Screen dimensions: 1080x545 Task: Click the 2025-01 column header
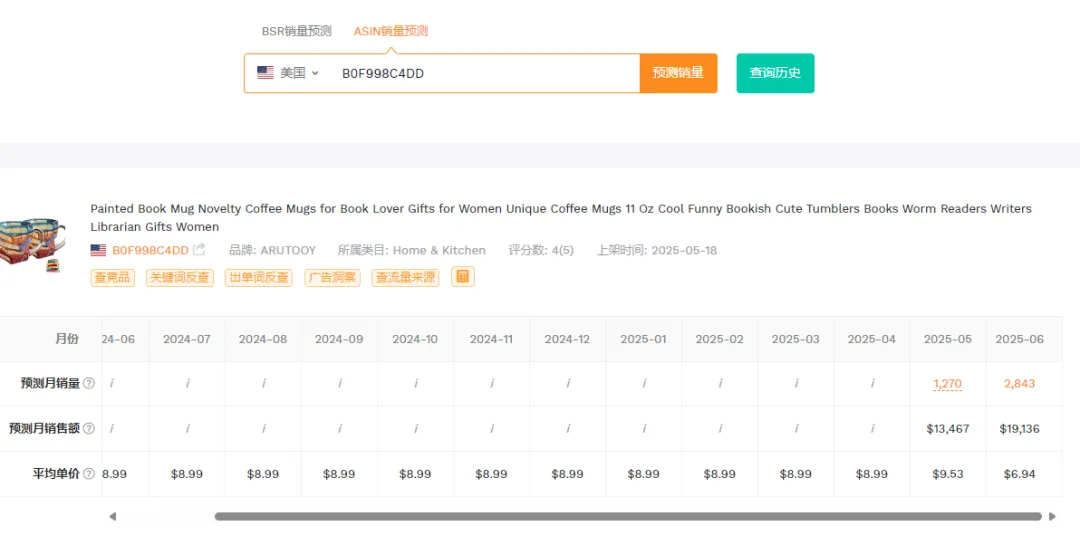point(643,339)
